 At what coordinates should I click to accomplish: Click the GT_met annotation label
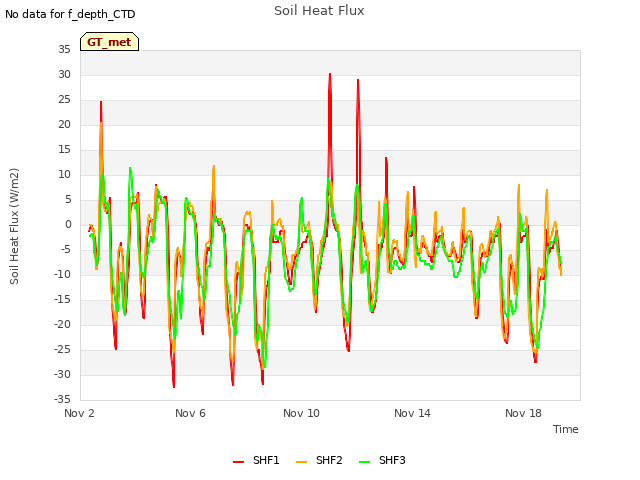tap(109, 42)
